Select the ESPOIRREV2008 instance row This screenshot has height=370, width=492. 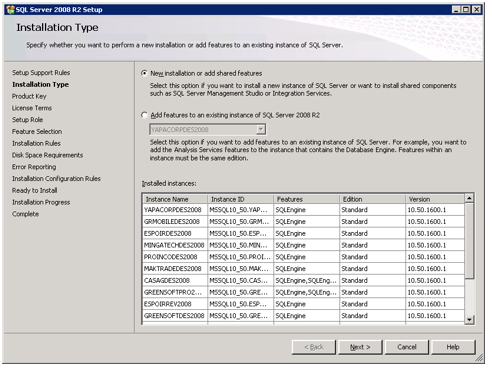[x=303, y=304]
